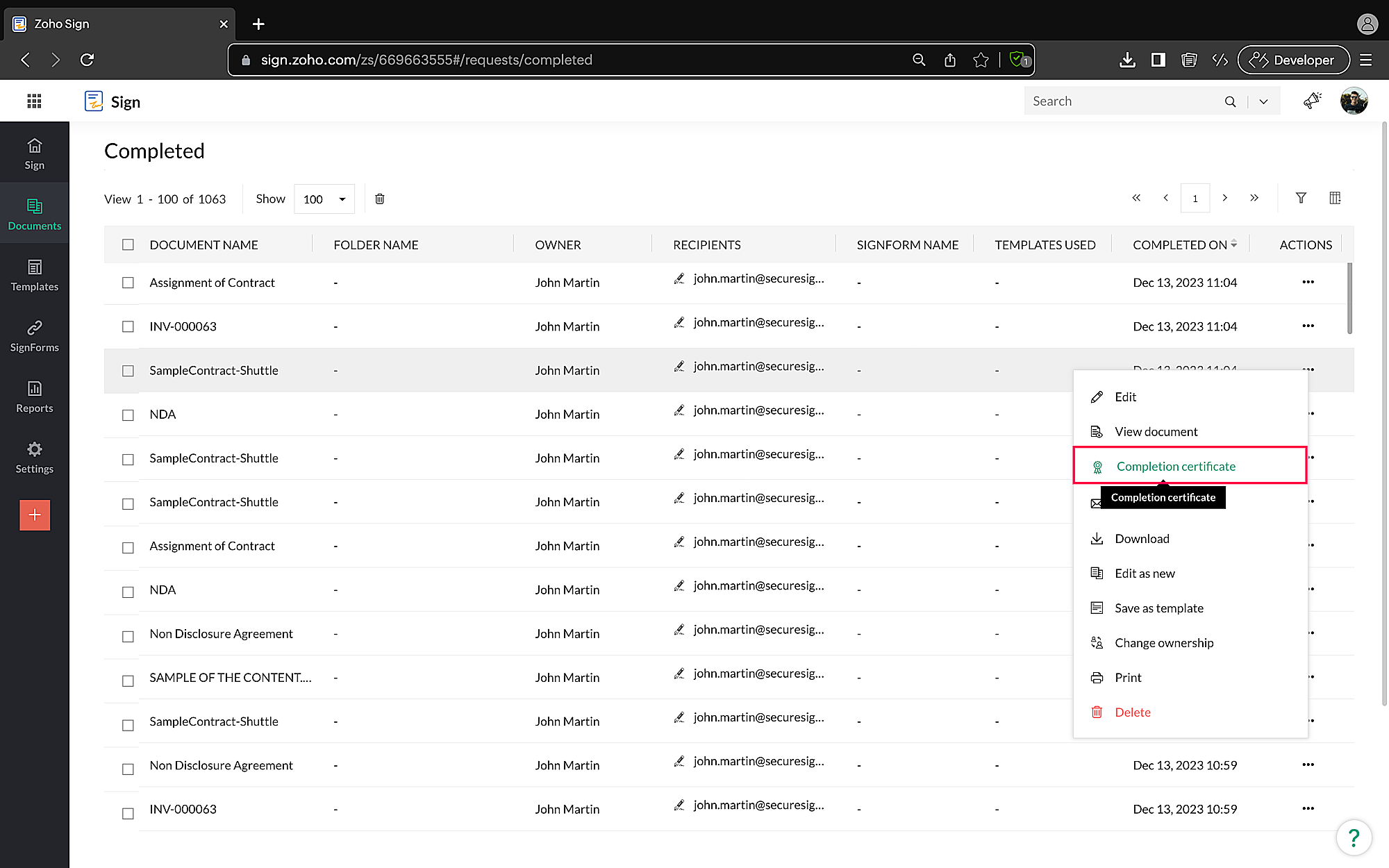This screenshot has height=868, width=1389.
Task: Click the red plus create button
Action: click(x=35, y=515)
